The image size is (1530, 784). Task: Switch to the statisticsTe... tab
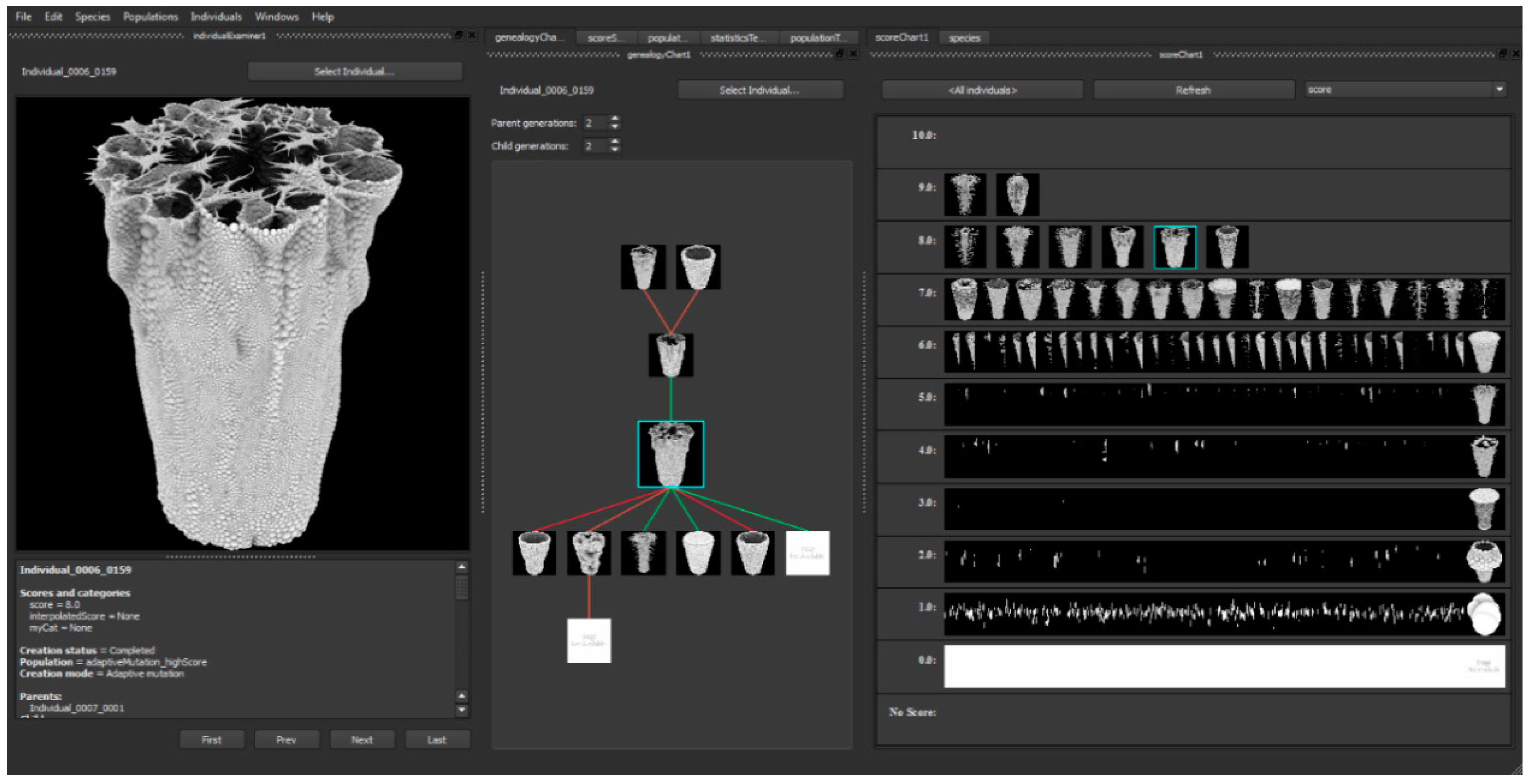[x=738, y=38]
